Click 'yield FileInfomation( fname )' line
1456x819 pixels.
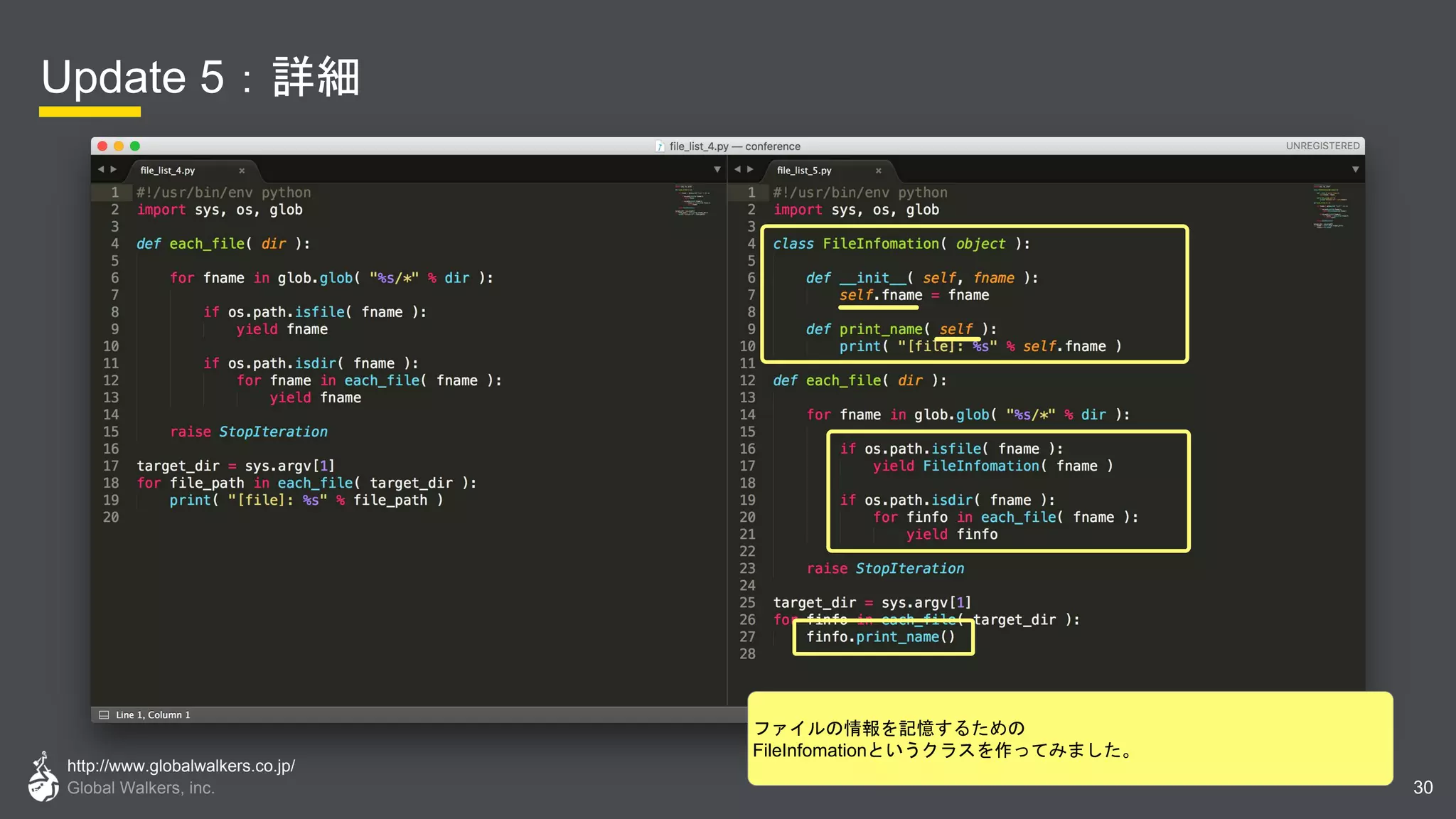tap(993, 466)
